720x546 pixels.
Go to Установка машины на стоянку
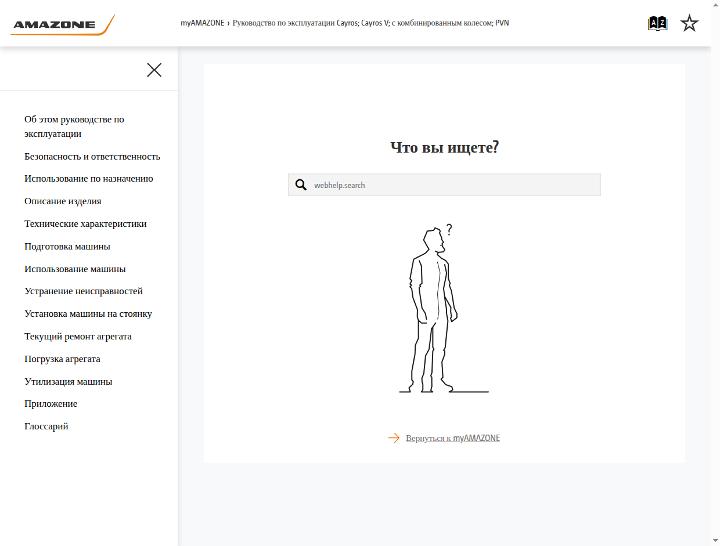88,314
